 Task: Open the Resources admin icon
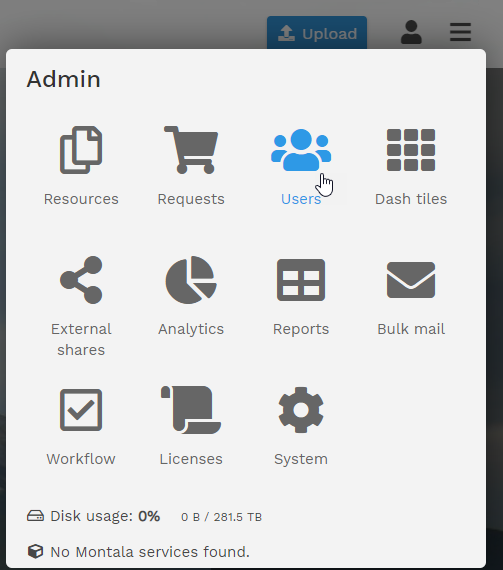81,150
